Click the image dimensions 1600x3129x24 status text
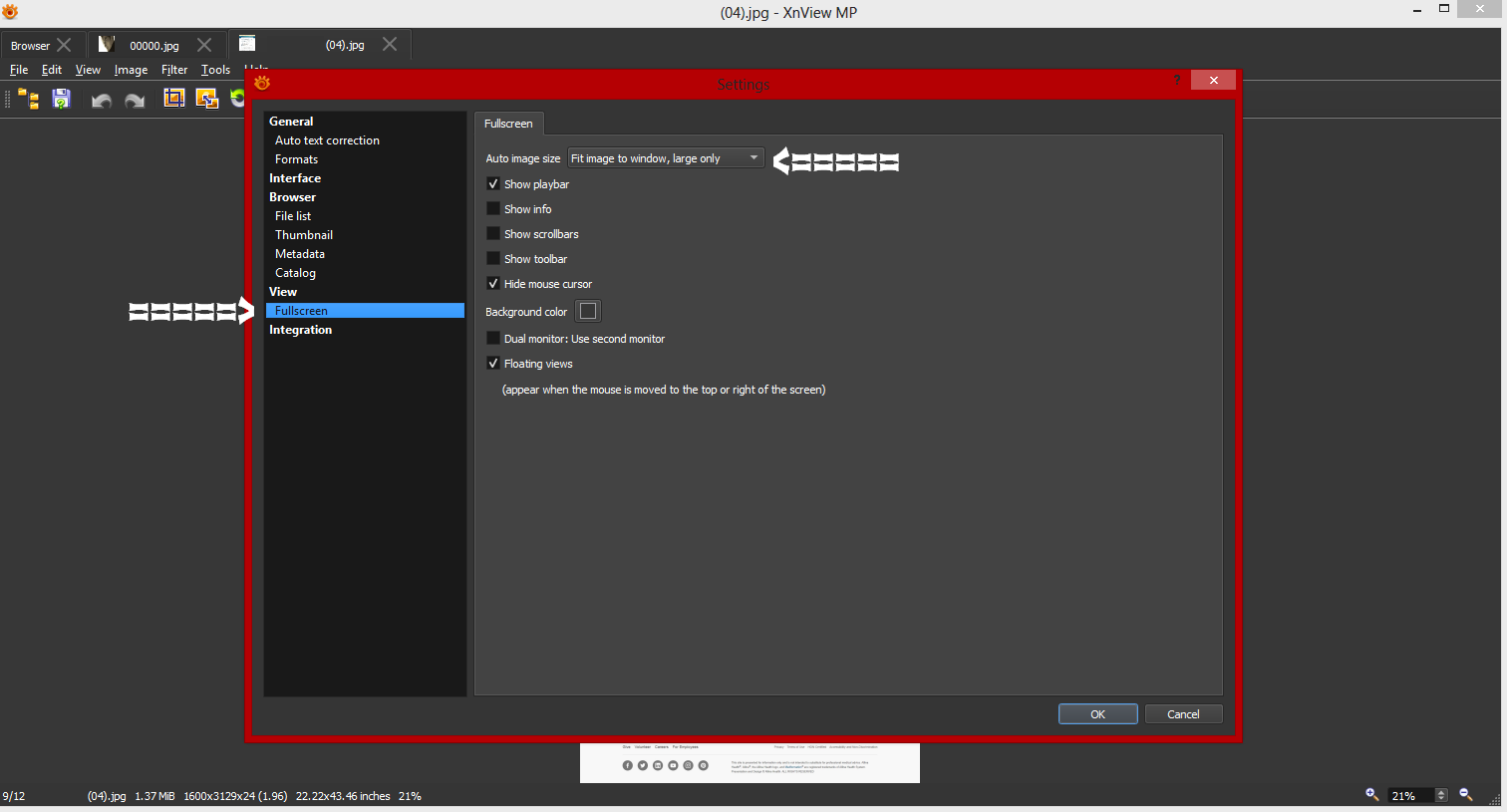Screen dimensions: 1507x812 [235, 796]
